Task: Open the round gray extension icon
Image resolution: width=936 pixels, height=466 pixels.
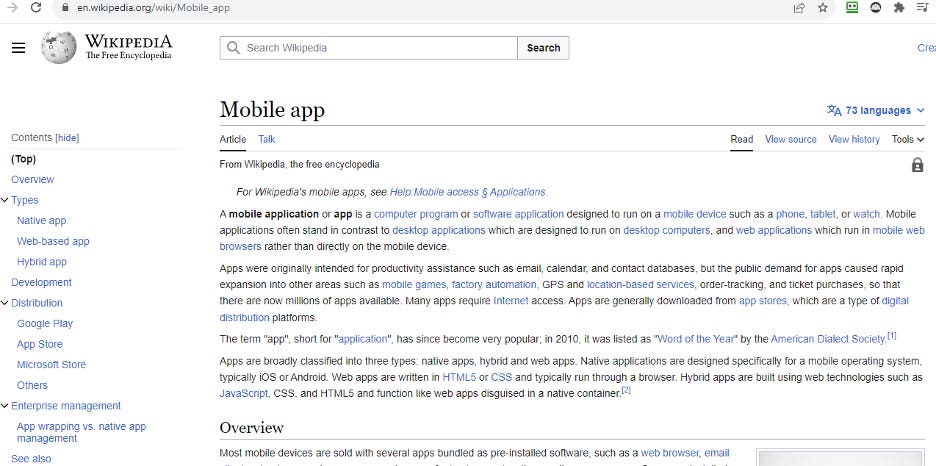Action: tap(876, 8)
